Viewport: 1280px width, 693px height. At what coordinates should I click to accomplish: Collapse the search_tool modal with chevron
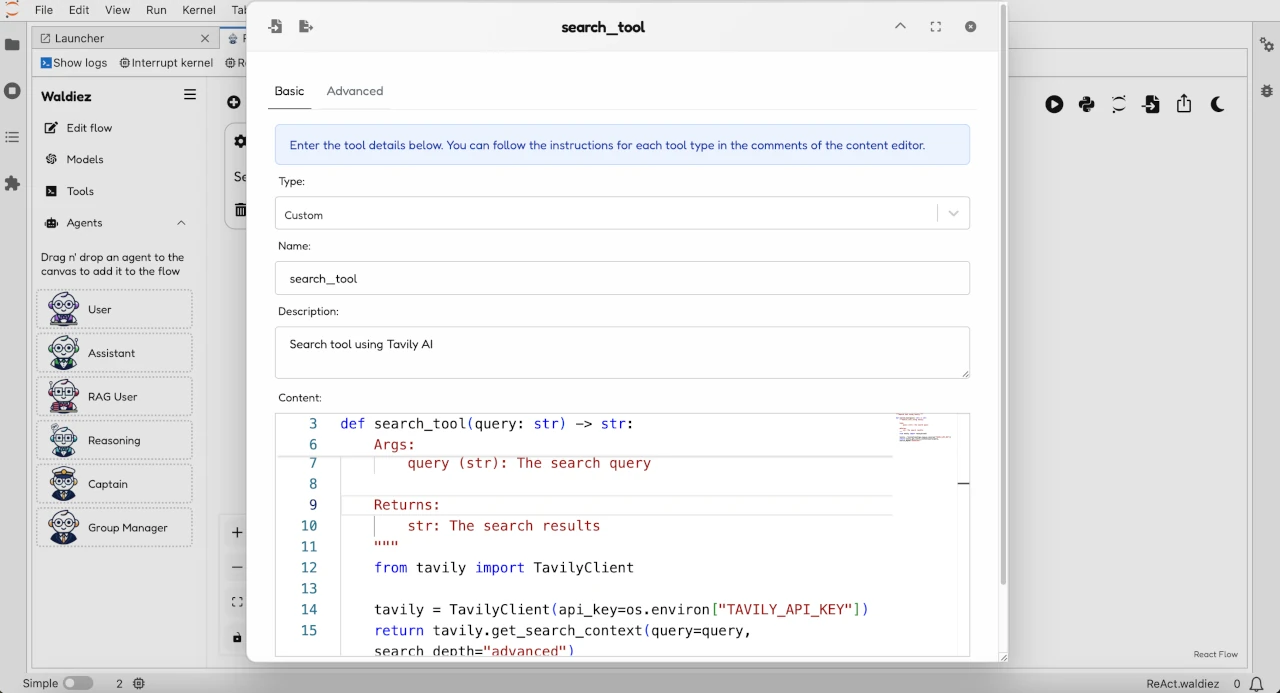(x=899, y=27)
